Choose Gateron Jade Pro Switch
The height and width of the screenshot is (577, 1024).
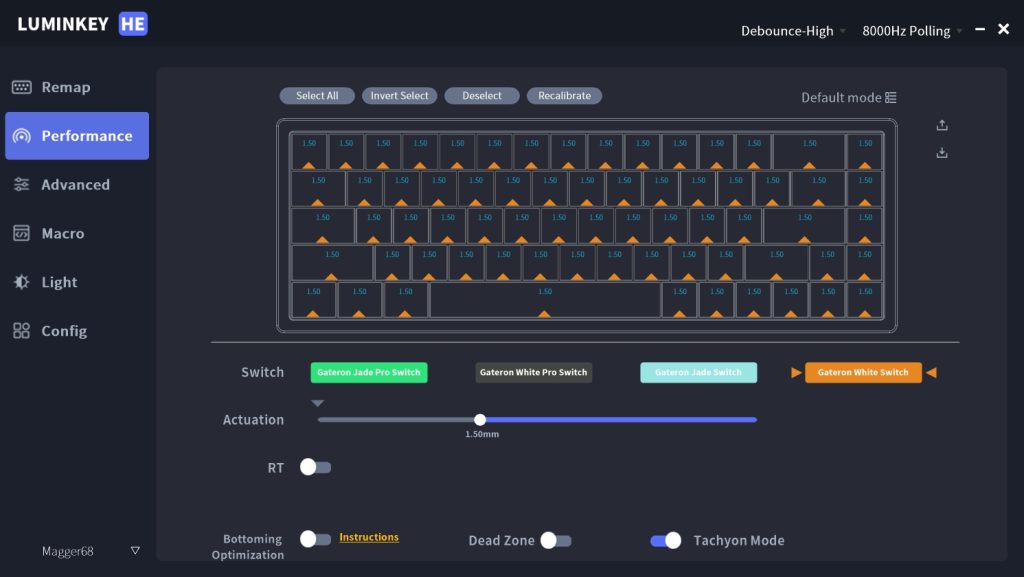pyautogui.click(x=369, y=373)
